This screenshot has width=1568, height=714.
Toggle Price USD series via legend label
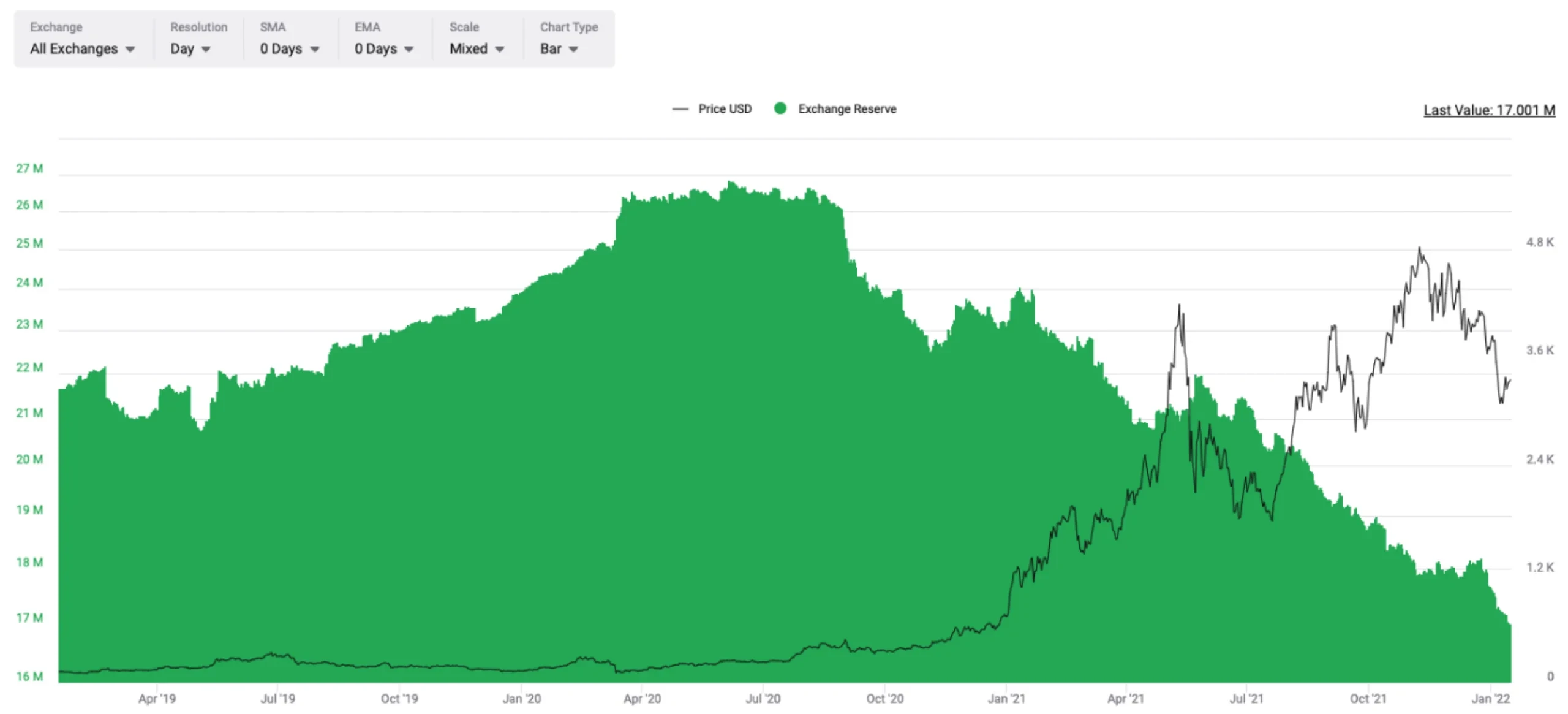pyautogui.click(x=725, y=109)
